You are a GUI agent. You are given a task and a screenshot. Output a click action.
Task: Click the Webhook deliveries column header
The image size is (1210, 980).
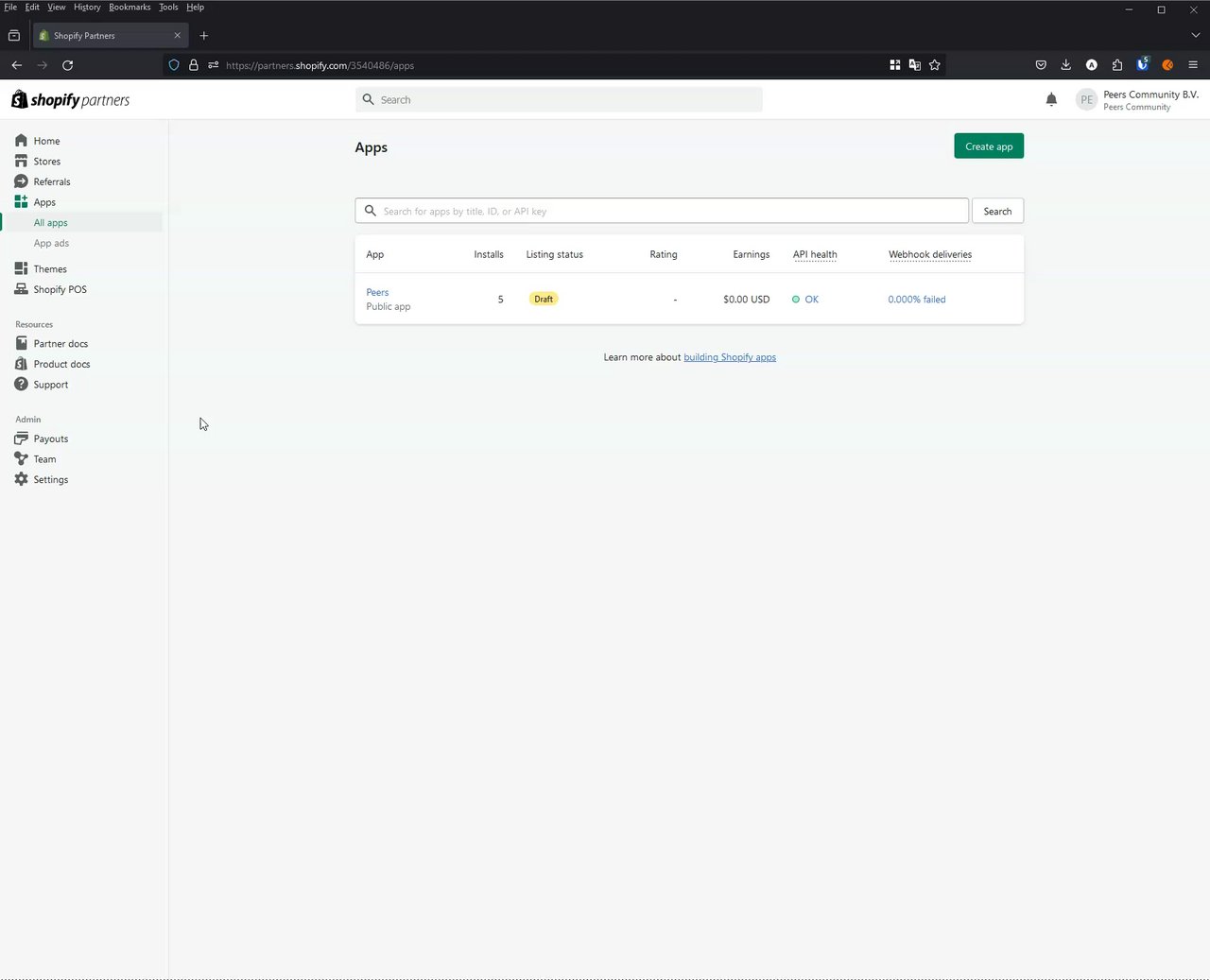930,254
